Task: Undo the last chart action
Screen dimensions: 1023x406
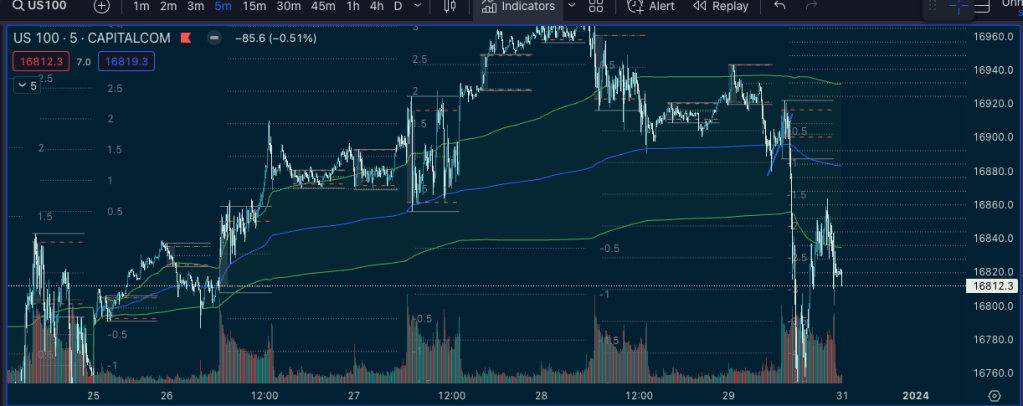Action: (x=780, y=6)
